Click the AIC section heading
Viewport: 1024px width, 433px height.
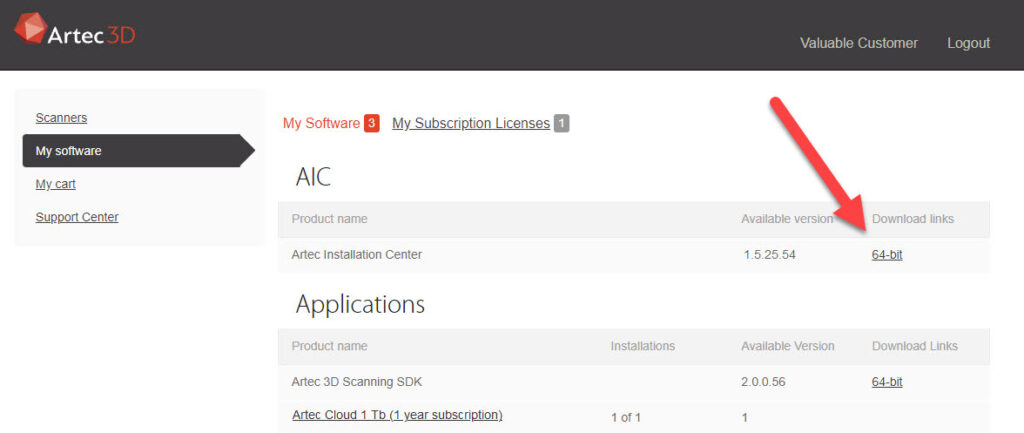point(313,177)
